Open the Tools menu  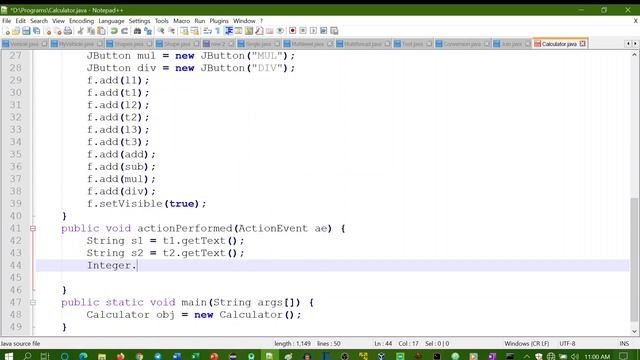[162, 21]
